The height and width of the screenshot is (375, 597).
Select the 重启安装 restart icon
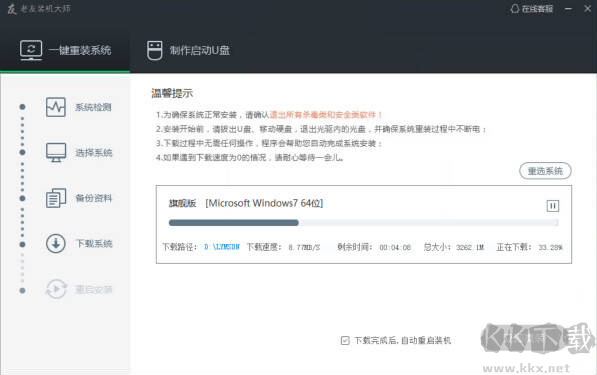pyautogui.click(x=56, y=289)
